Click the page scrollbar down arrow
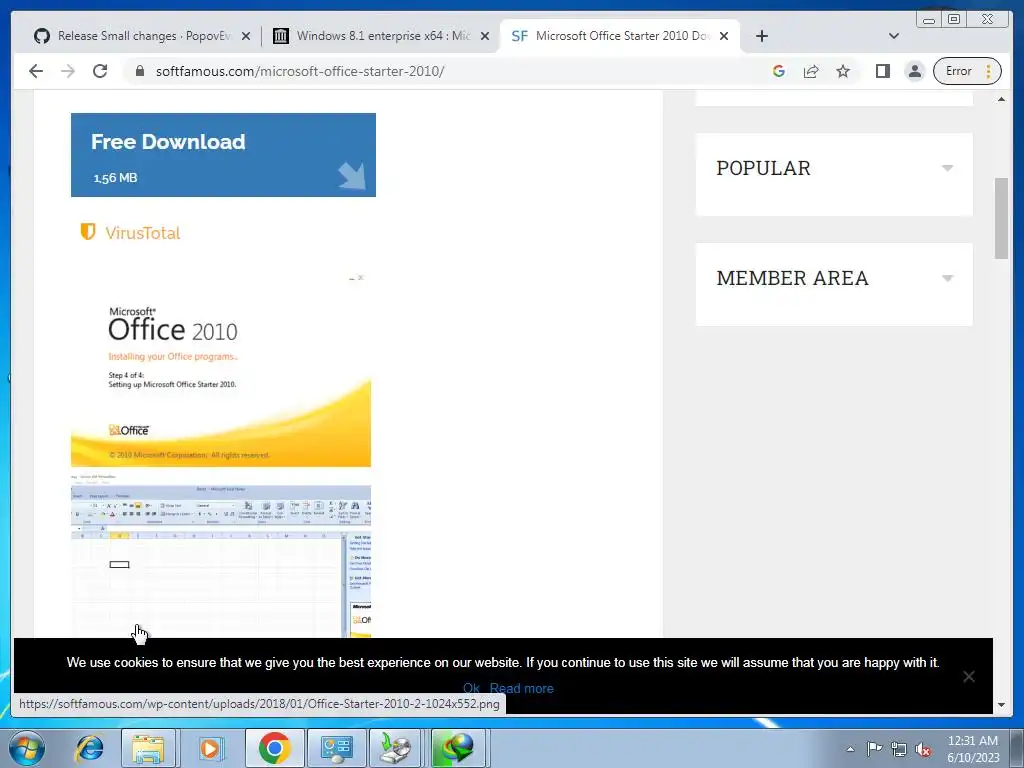The image size is (1024, 768). 1001,705
